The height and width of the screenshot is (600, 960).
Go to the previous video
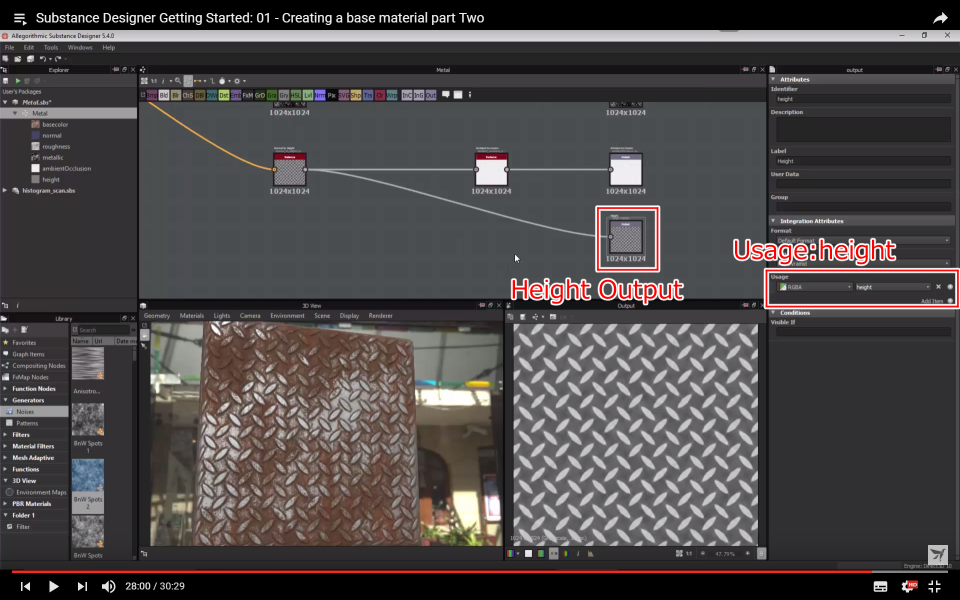point(25,586)
